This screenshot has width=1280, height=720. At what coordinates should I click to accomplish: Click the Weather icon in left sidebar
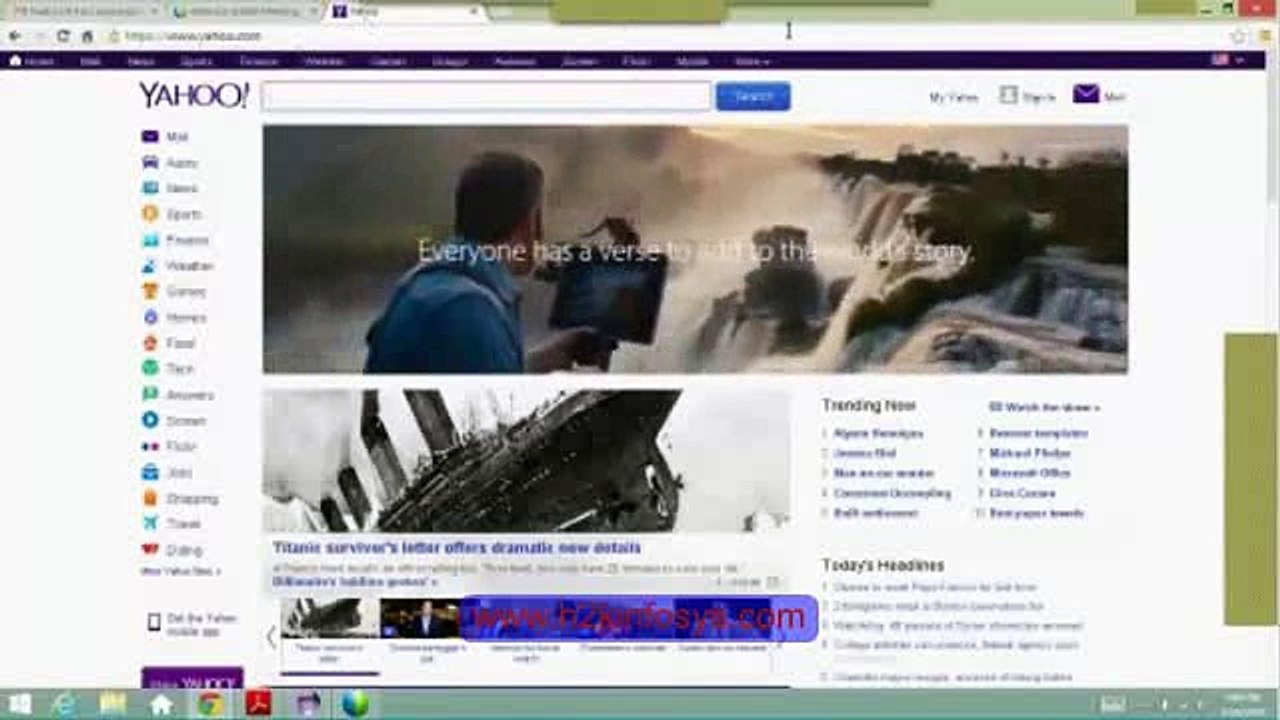click(150, 266)
